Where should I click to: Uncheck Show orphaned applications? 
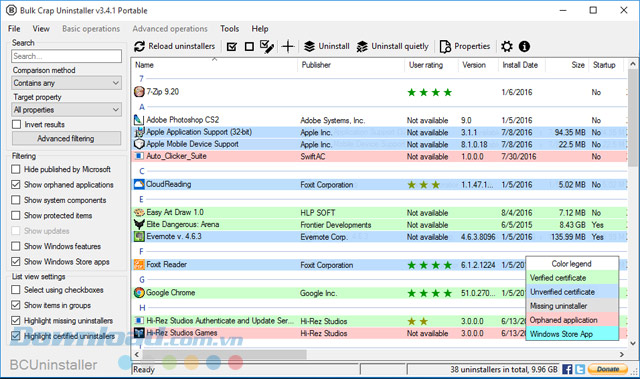tap(16, 184)
